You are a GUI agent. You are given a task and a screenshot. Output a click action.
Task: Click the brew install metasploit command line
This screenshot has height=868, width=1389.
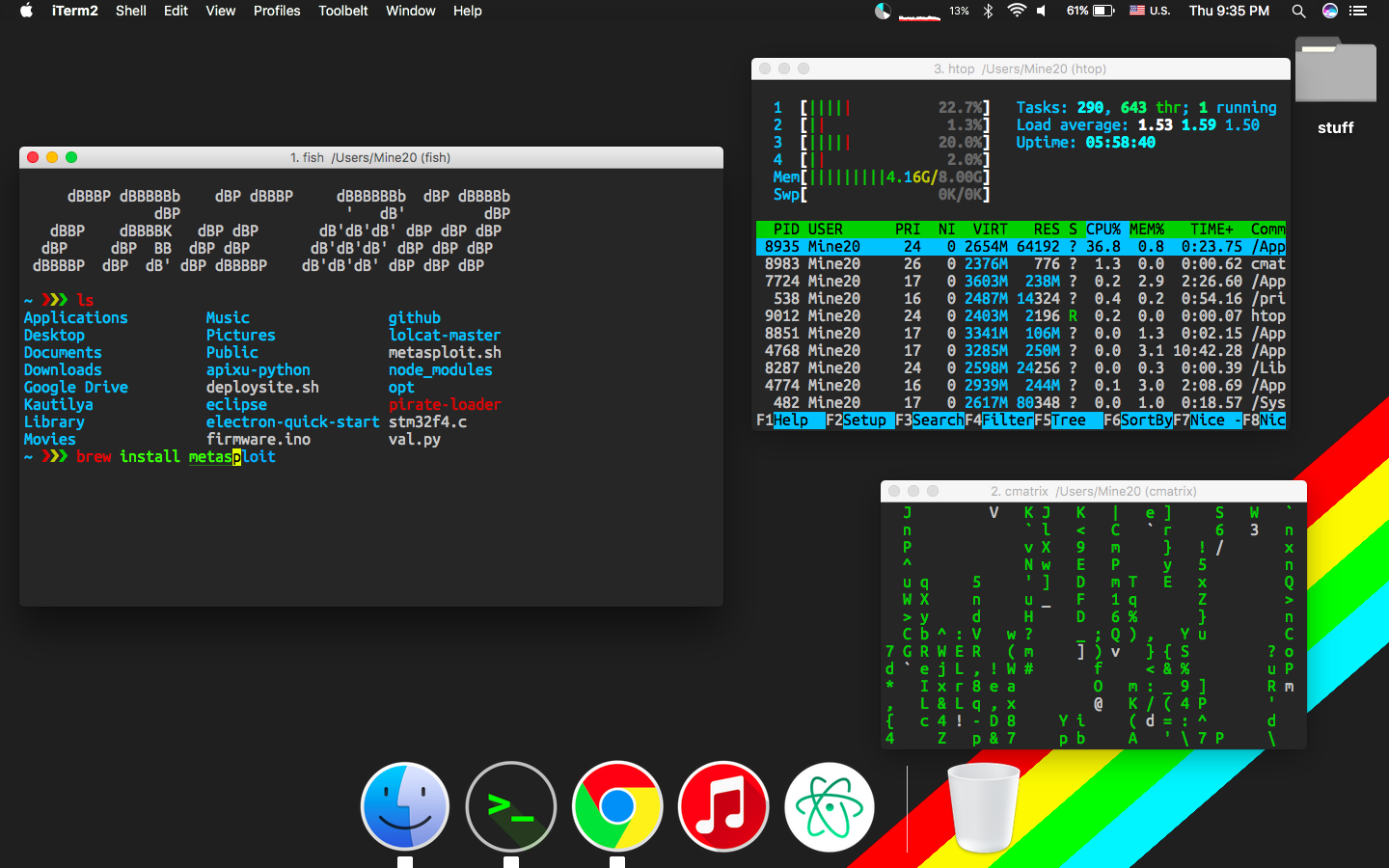pos(176,457)
